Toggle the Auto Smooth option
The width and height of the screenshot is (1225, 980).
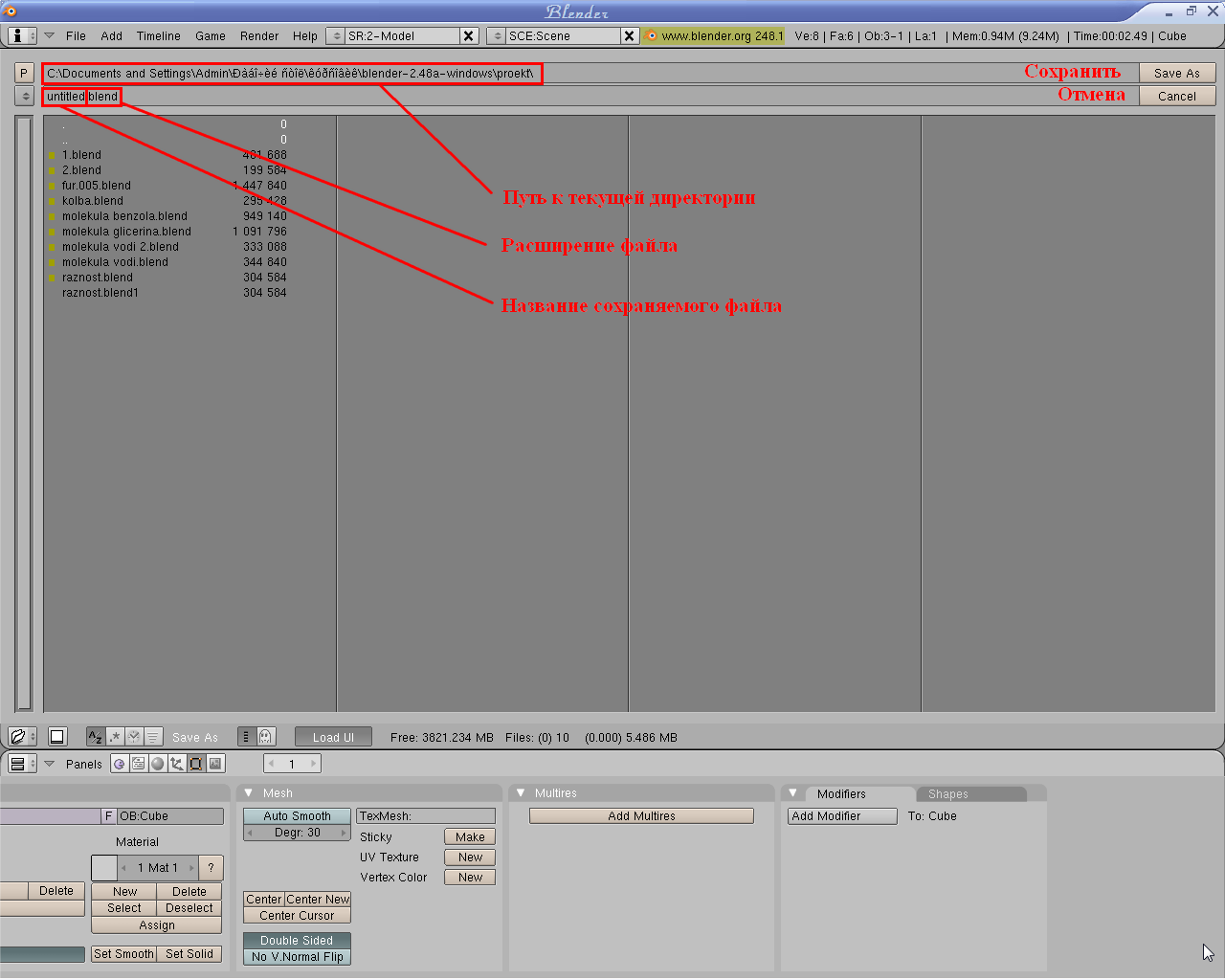[x=297, y=816]
